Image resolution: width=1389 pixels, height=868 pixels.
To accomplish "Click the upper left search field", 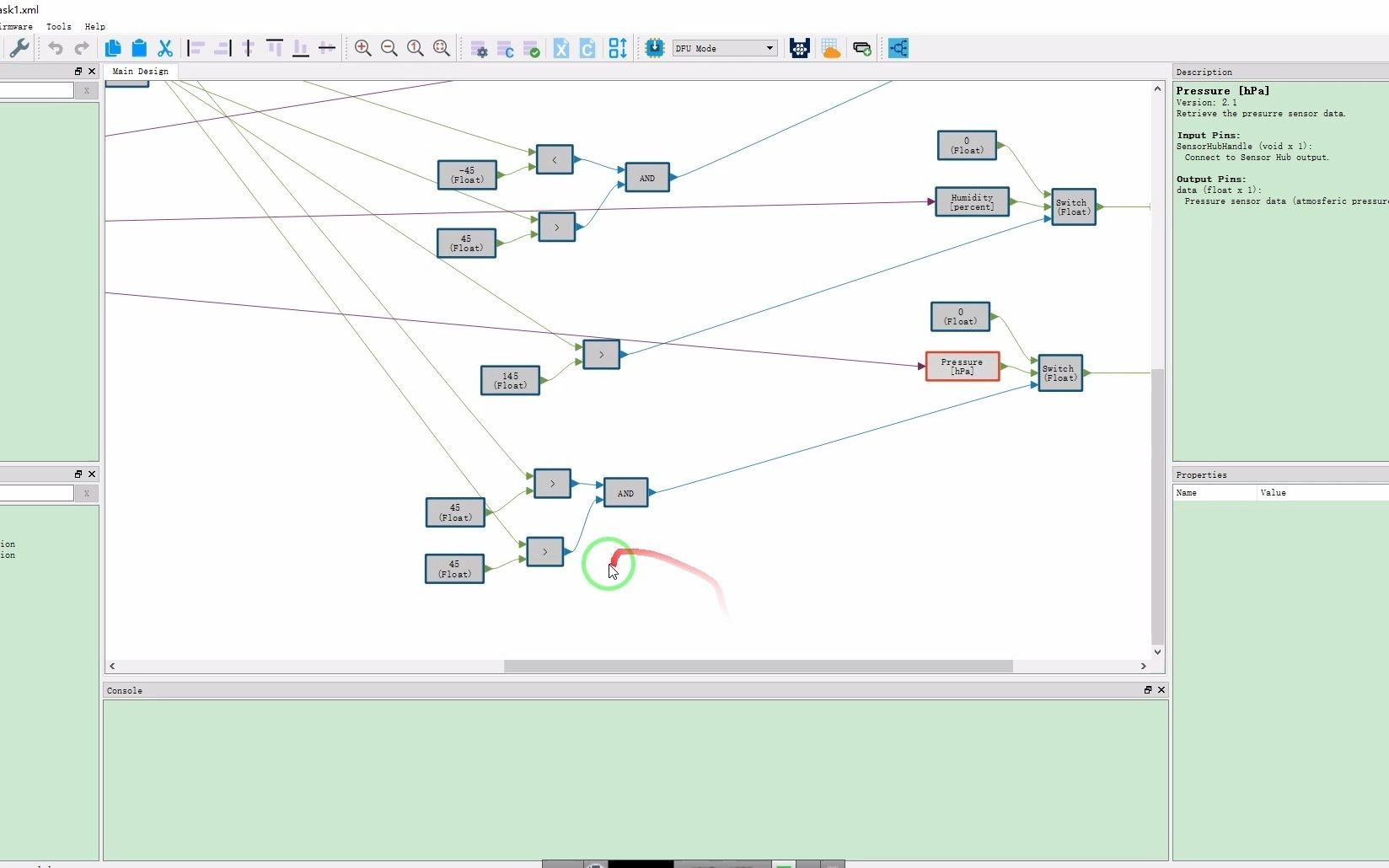I will coord(36,90).
